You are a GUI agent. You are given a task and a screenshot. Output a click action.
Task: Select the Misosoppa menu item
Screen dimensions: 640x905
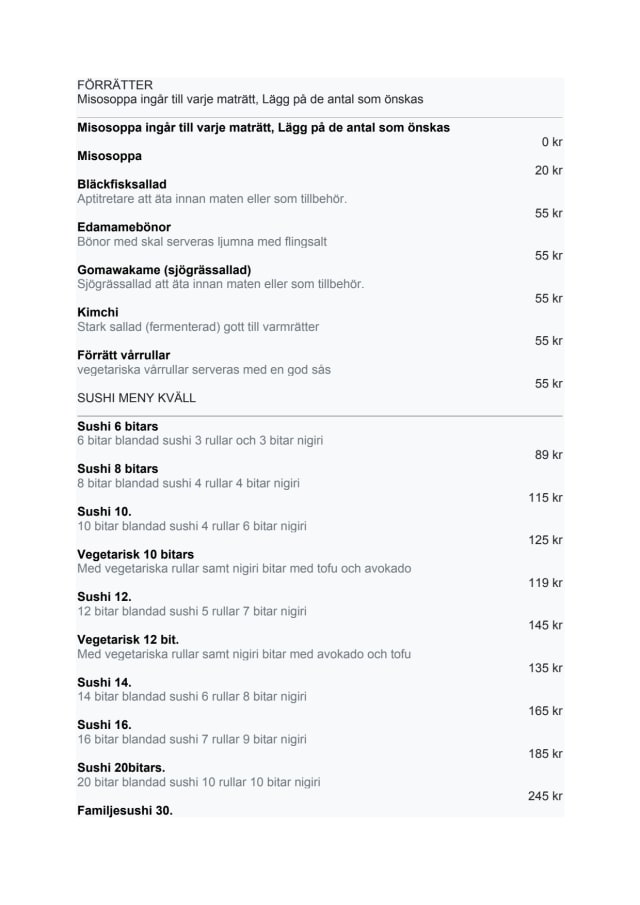tap(109, 156)
